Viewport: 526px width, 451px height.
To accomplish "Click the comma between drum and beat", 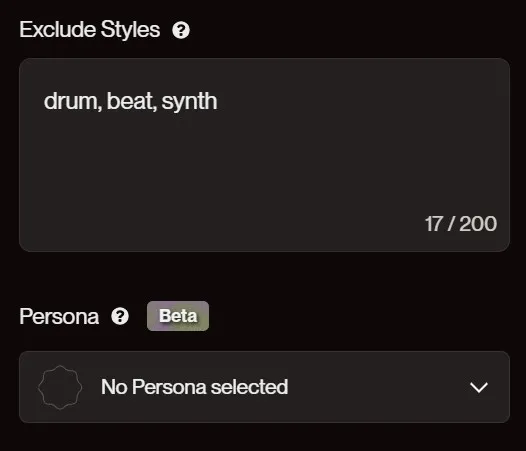I will pyautogui.click(x=100, y=107).
